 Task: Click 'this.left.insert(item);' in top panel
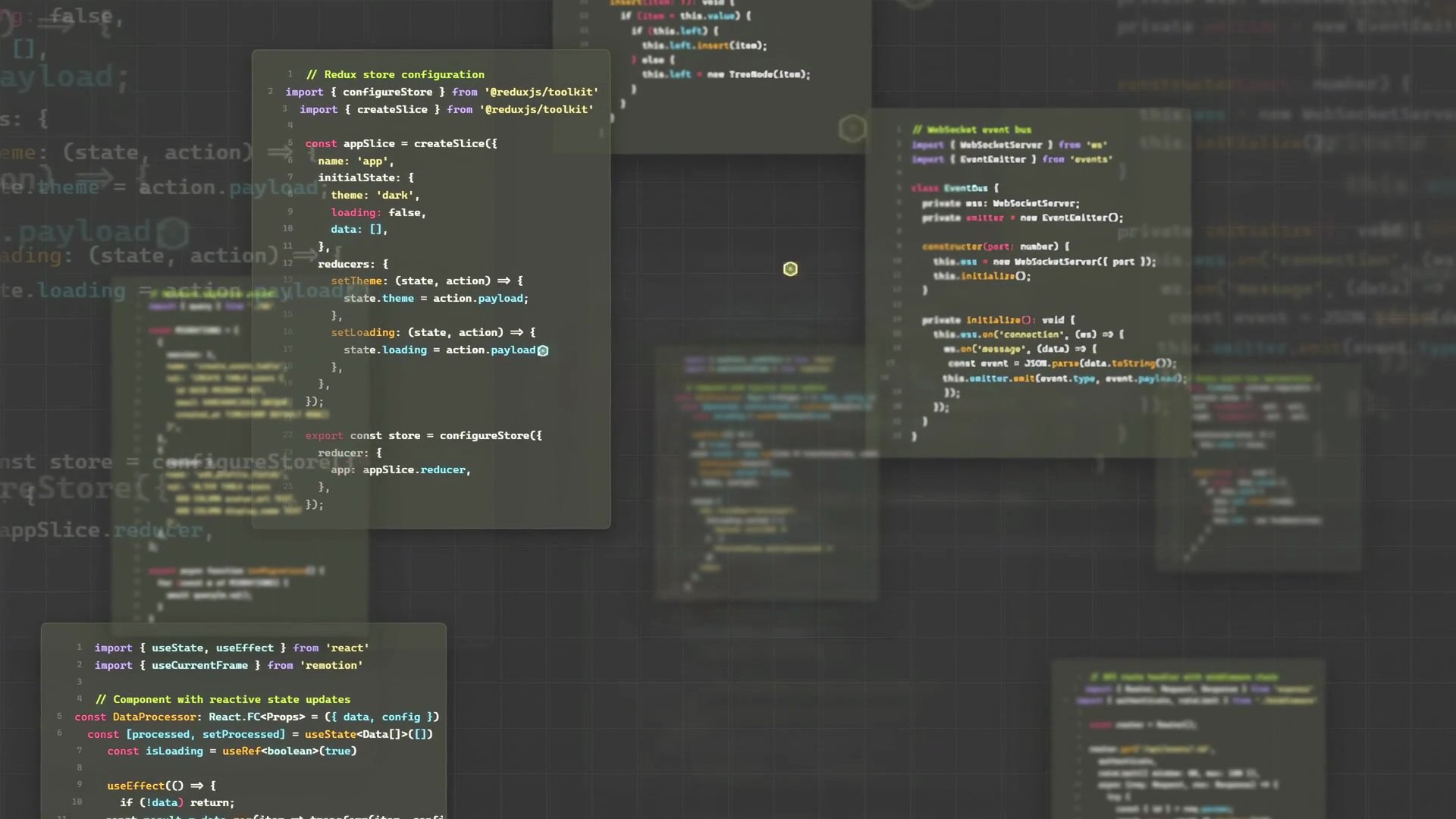coord(704,45)
